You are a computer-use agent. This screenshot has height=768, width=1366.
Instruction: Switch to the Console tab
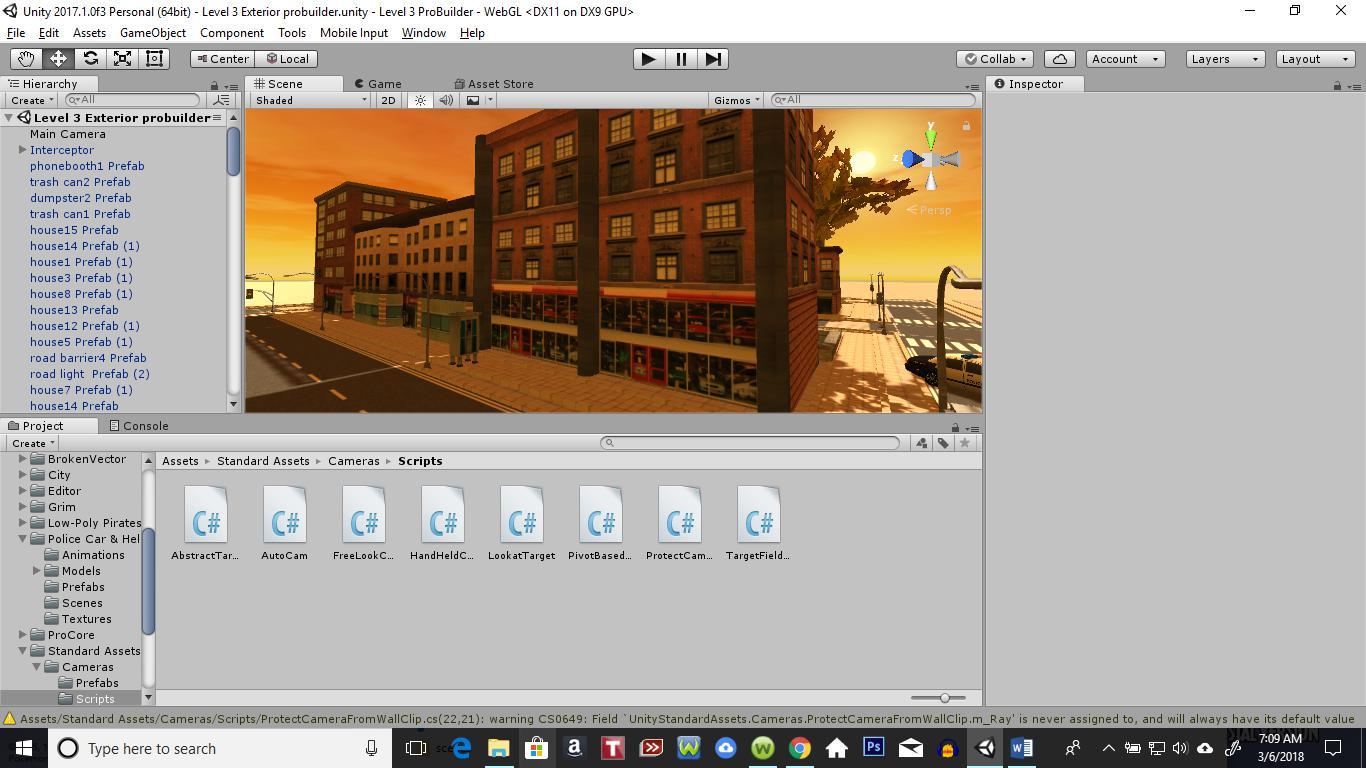138,426
